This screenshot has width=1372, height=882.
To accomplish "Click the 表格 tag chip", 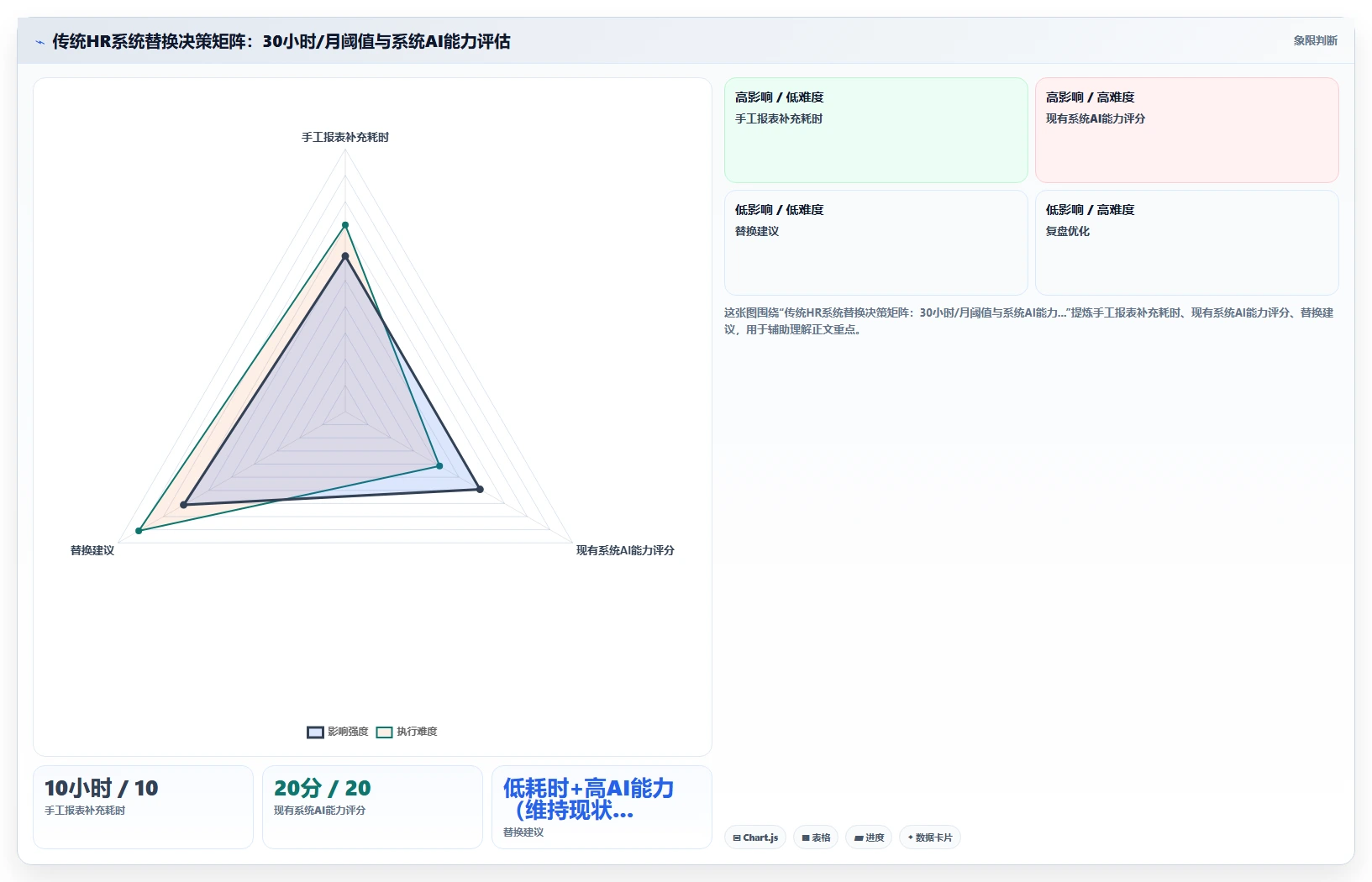I will click(x=816, y=837).
